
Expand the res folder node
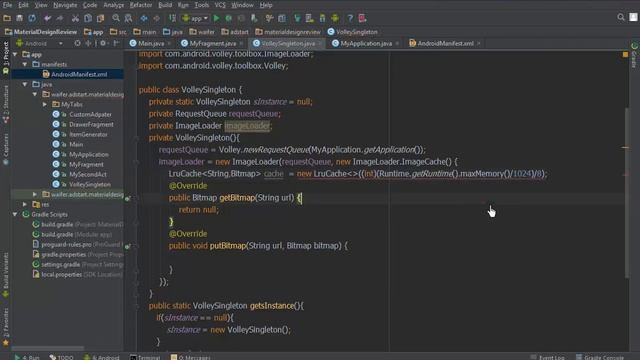25,204
